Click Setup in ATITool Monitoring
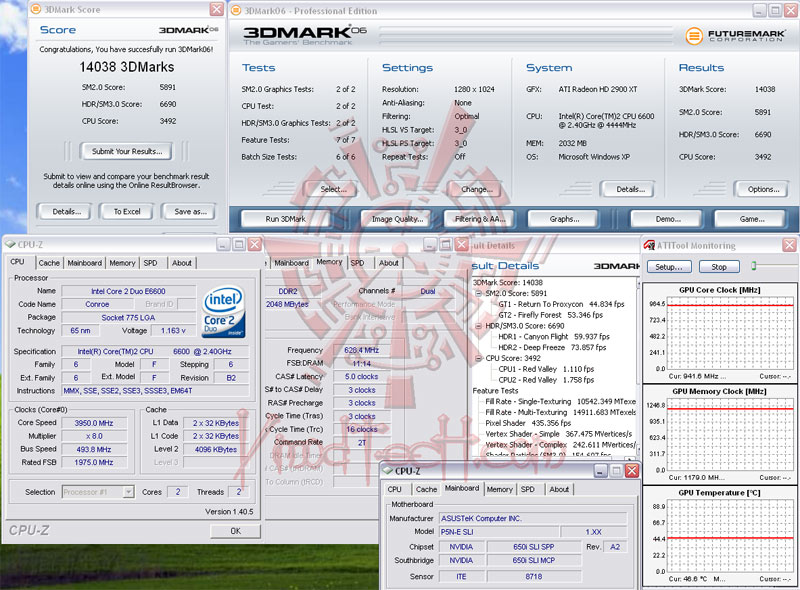The width and height of the screenshot is (800, 590). coord(669,266)
